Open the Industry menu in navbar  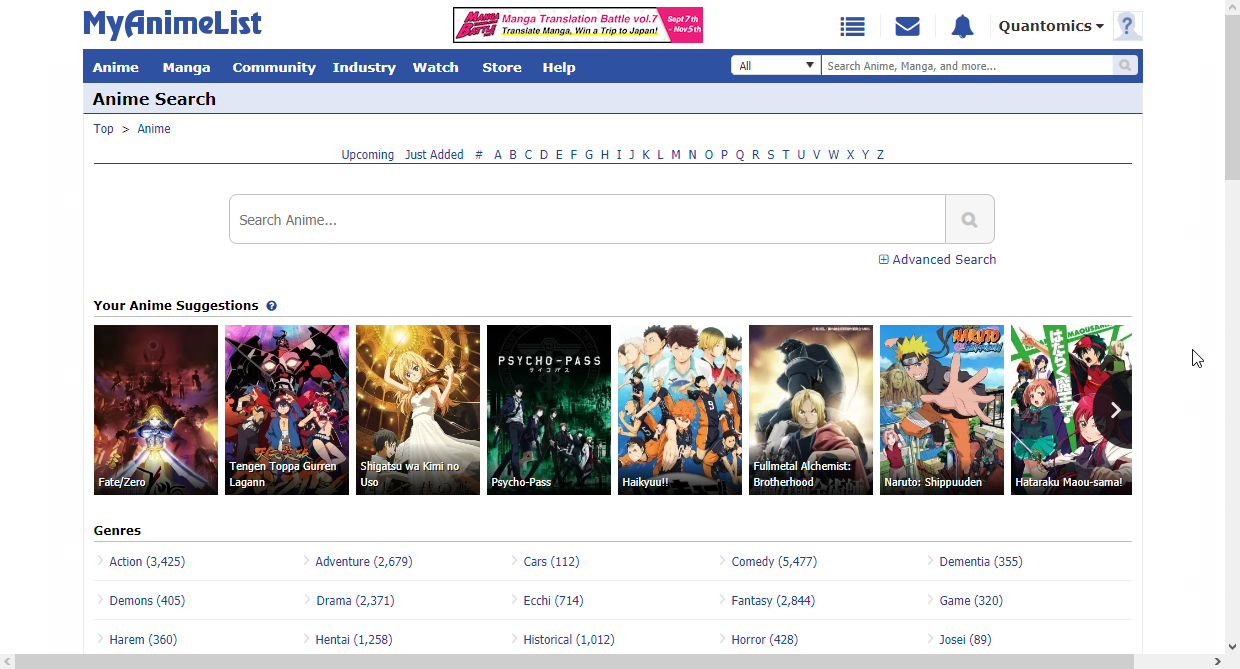pyautogui.click(x=364, y=68)
